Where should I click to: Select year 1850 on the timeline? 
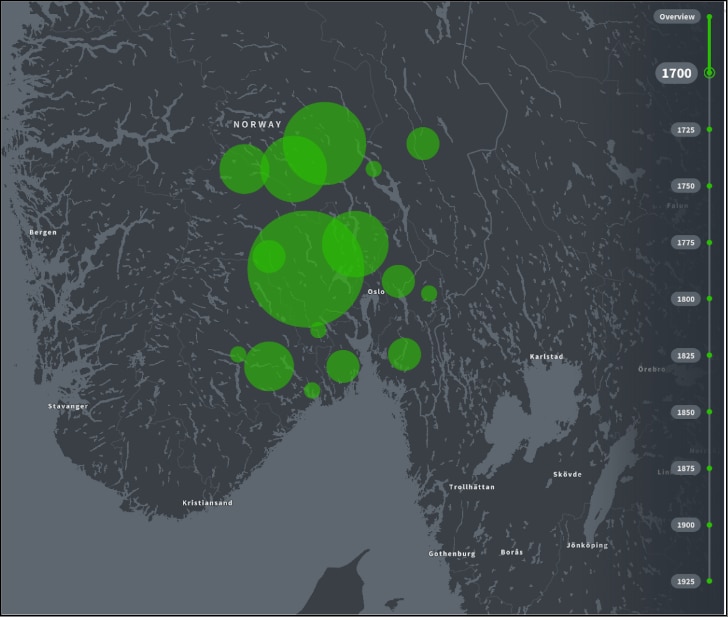click(x=685, y=412)
